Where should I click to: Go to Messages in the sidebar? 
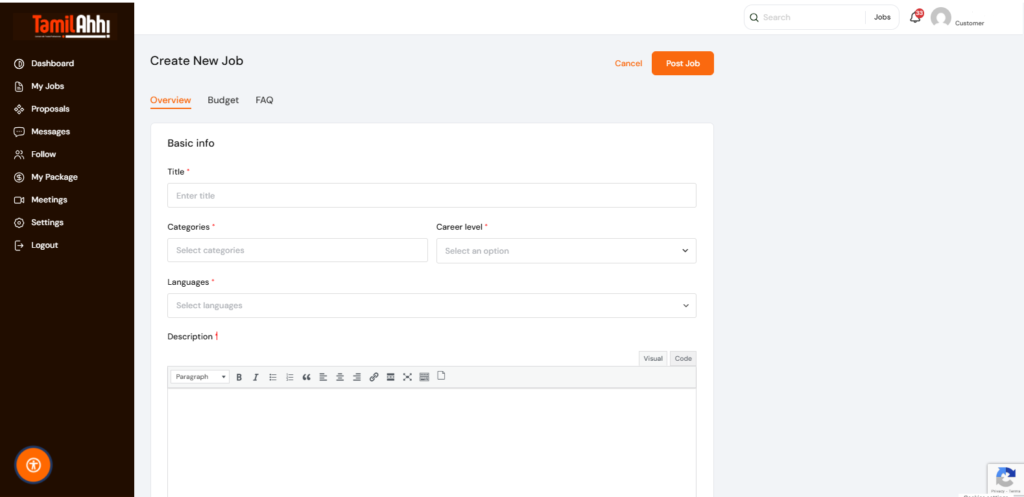pyautogui.click(x=50, y=132)
